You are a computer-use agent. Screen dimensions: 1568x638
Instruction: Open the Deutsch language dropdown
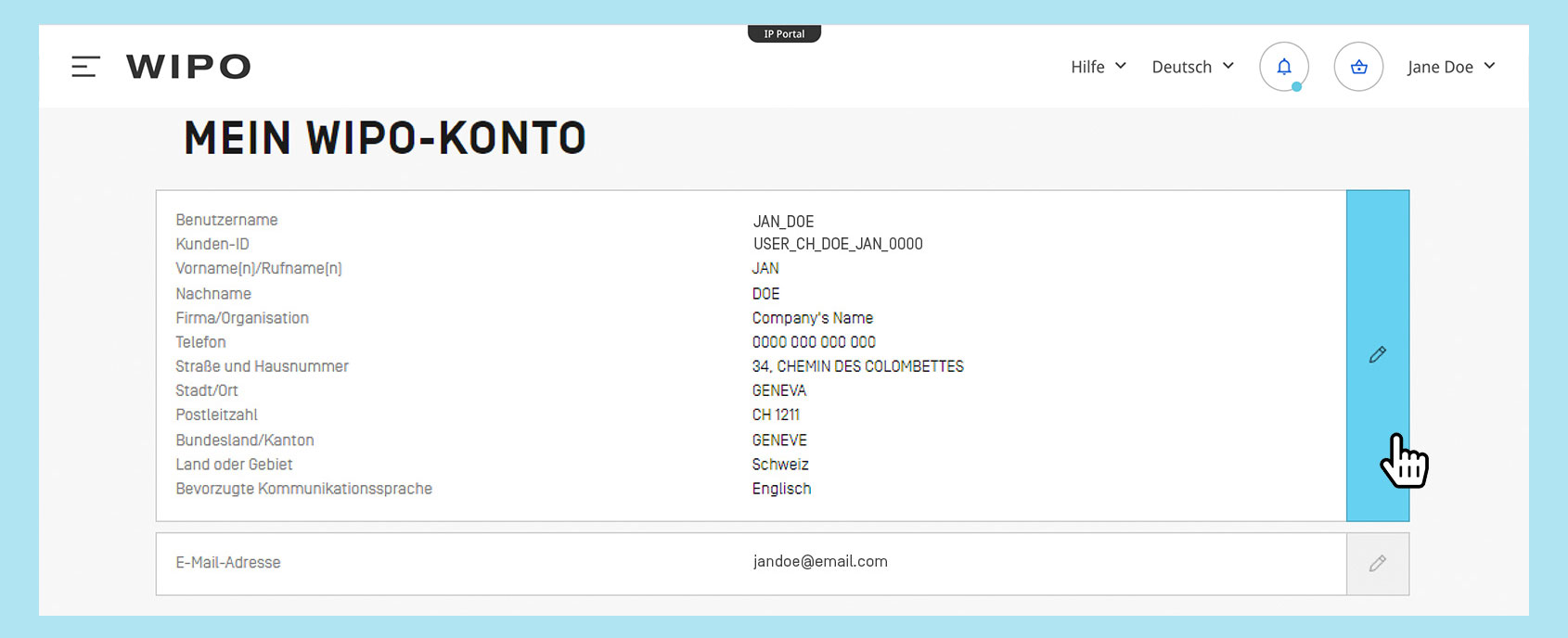(x=1192, y=67)
